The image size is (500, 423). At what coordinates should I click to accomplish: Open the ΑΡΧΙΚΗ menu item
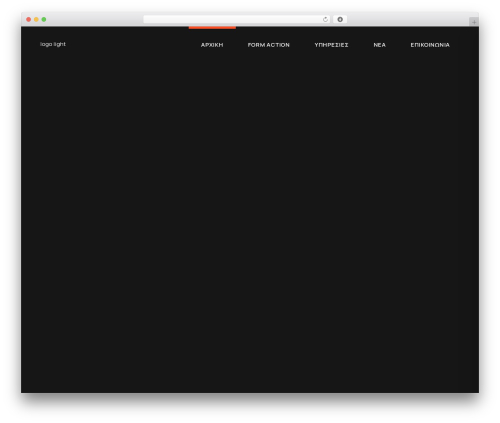[212, 45]
